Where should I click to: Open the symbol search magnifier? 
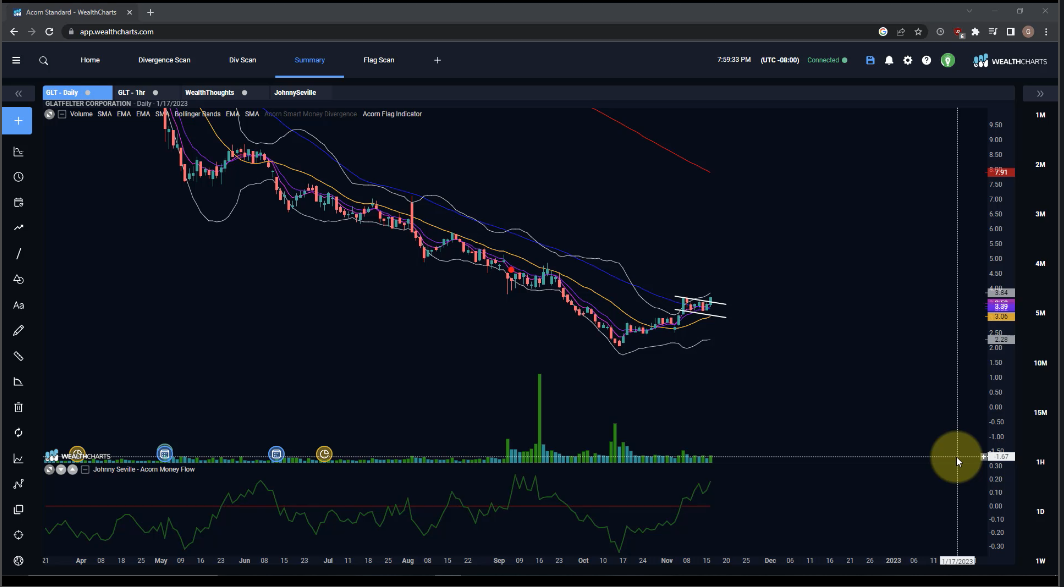coord(43,60)
